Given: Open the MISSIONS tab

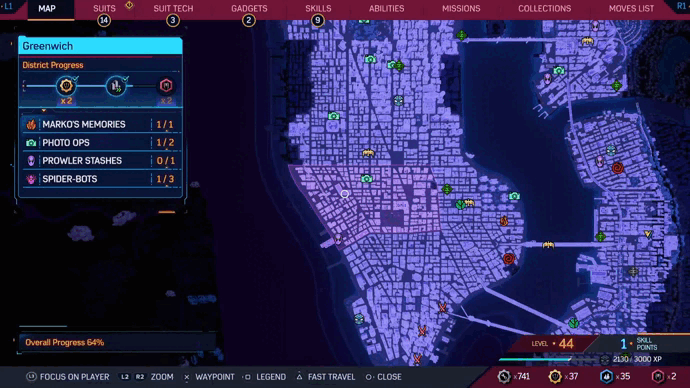Looking at the screenshot, I should pyautogui.click(x=461, y=8).
